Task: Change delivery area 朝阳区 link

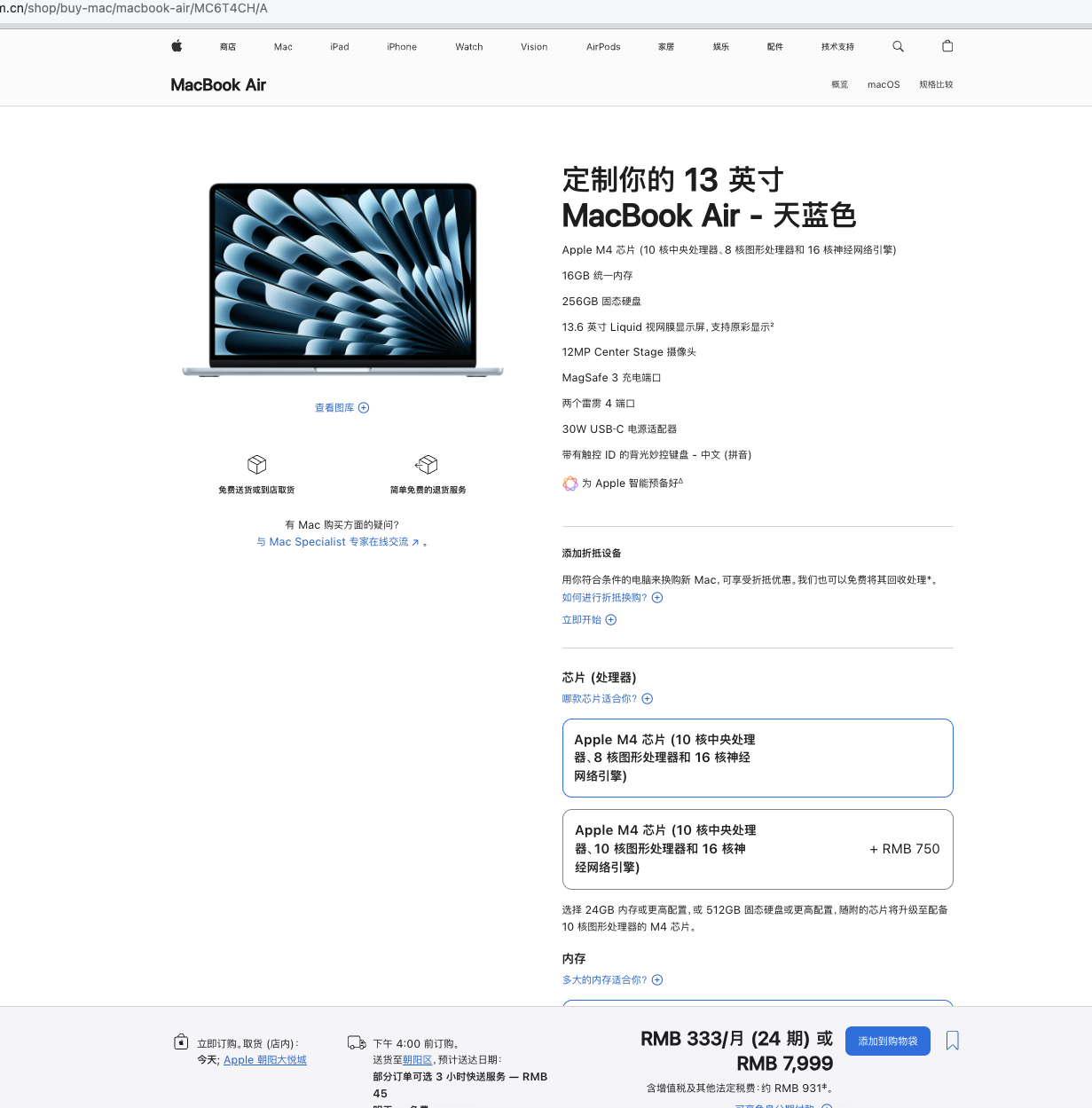Action: tap(417, 1060)
